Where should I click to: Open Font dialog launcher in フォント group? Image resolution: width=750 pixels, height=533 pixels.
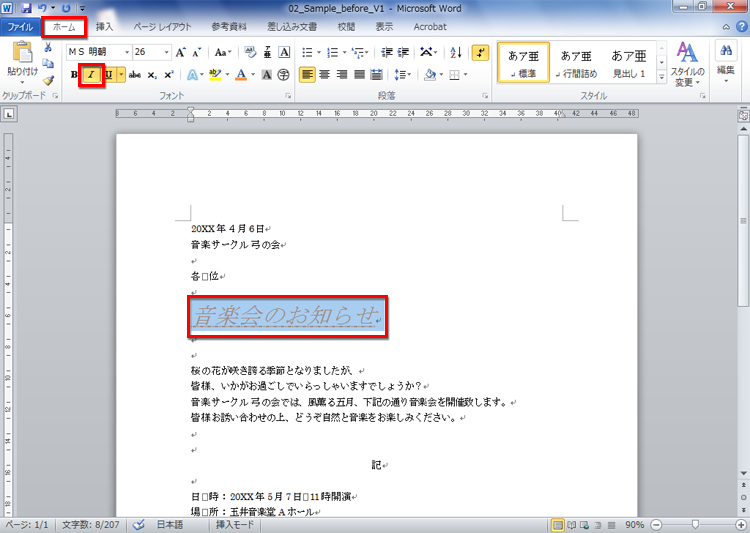point(288,96)
